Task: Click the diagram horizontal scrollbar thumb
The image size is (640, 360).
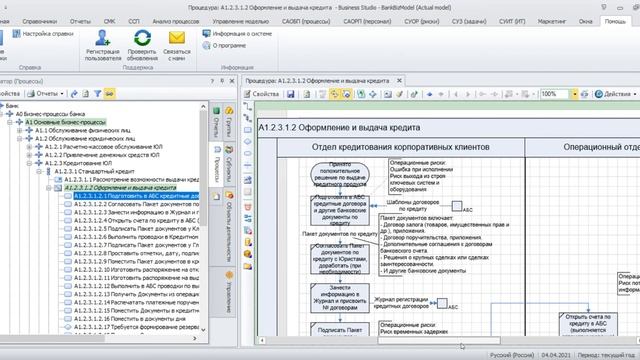Action: tap(439, 340)
